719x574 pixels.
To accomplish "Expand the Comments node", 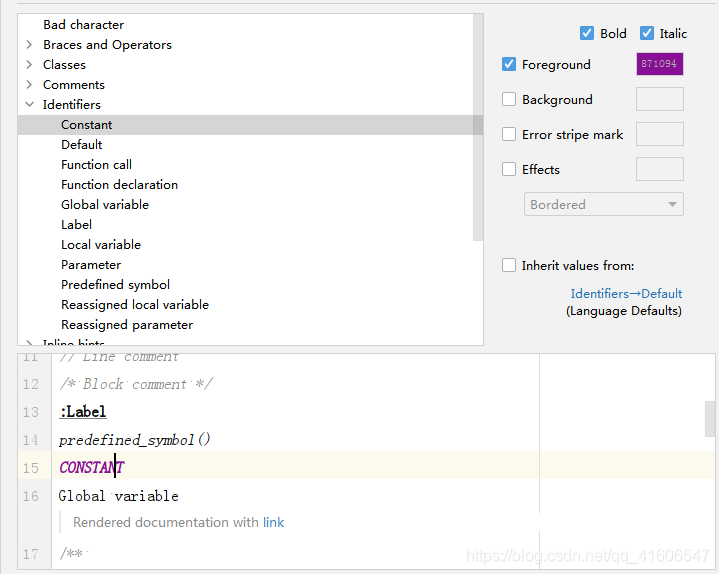I will click(29, 85).
